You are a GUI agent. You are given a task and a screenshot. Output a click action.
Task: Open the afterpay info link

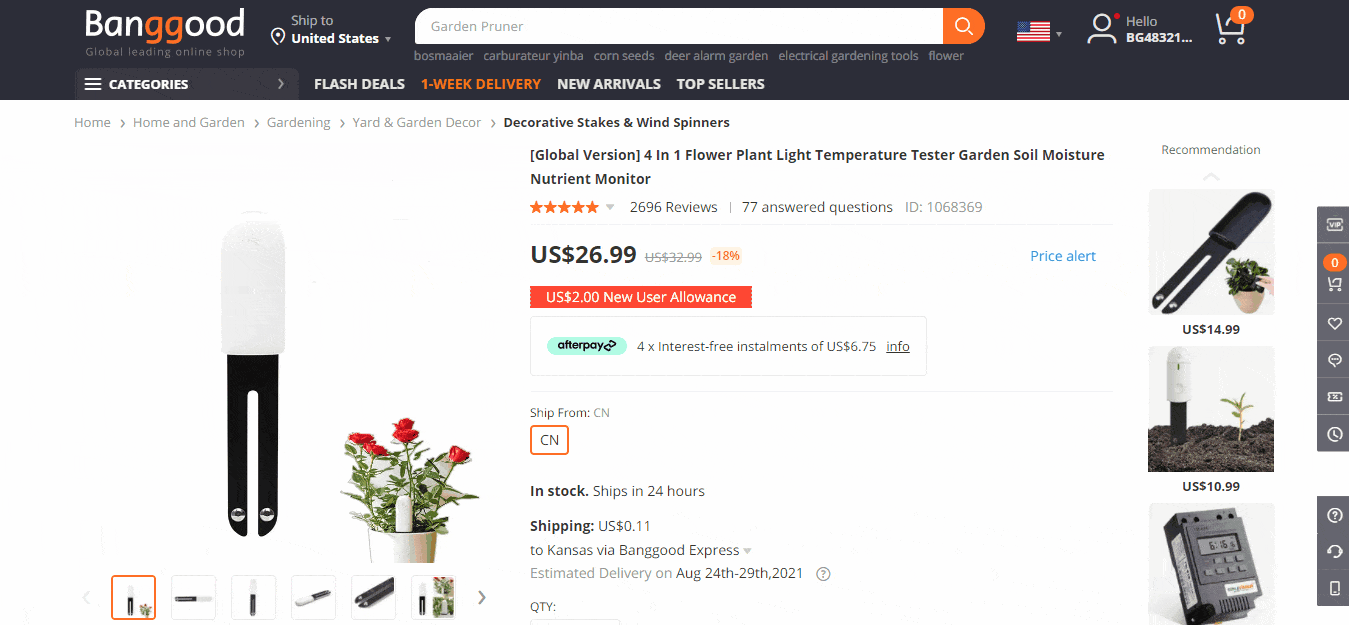898,347
